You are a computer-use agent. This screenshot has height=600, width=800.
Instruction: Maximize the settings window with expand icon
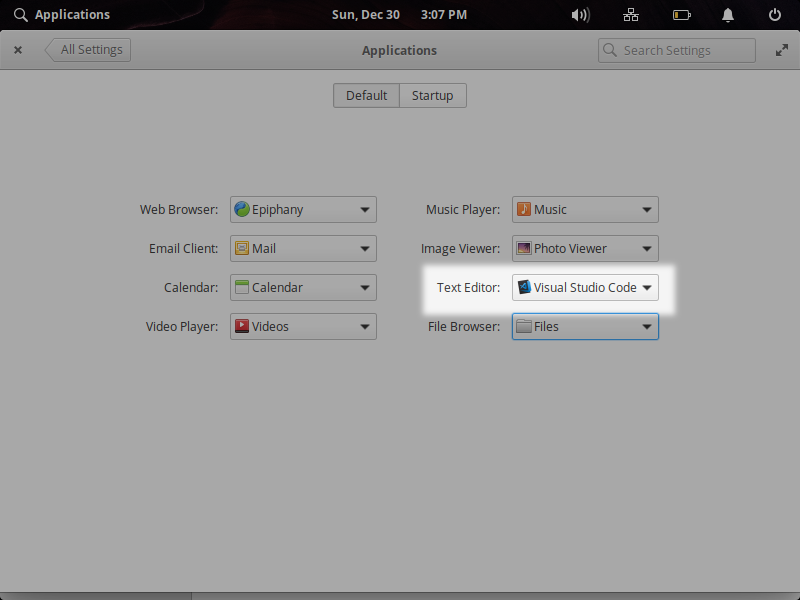(782, 50)
